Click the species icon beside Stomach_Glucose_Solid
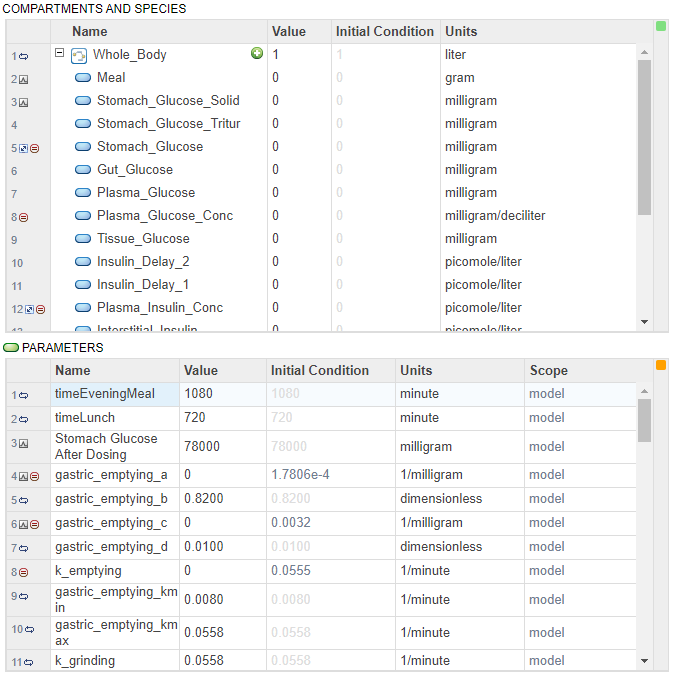Screen dimensions: 674x674 83,101
